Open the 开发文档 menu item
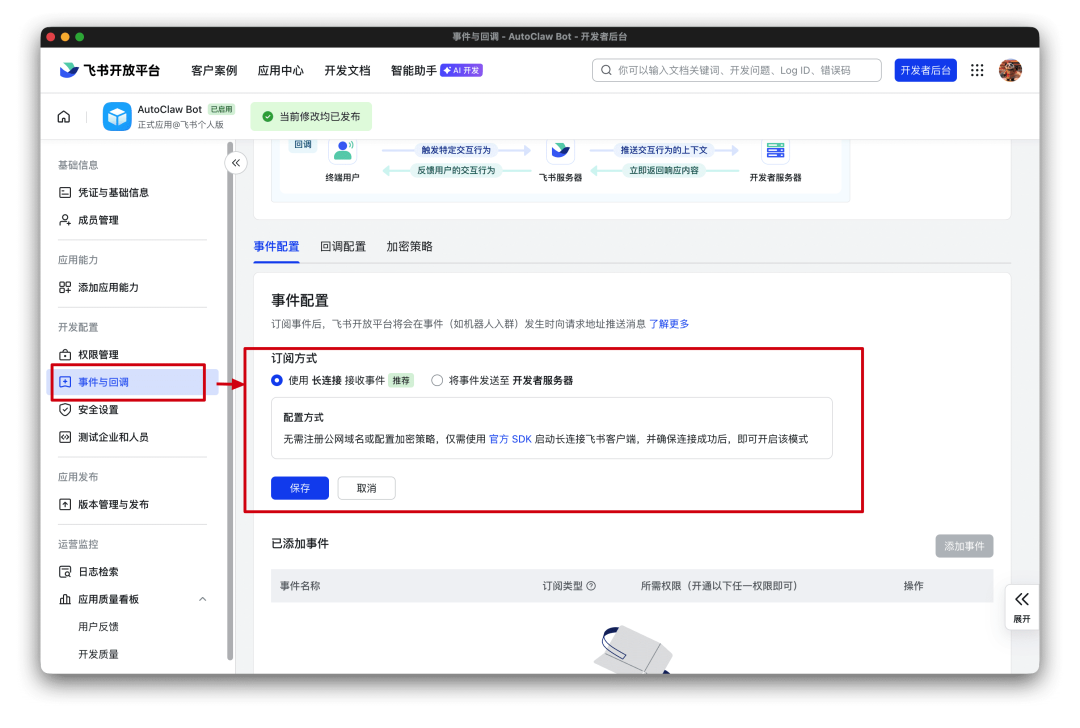 tap(346, 70)
